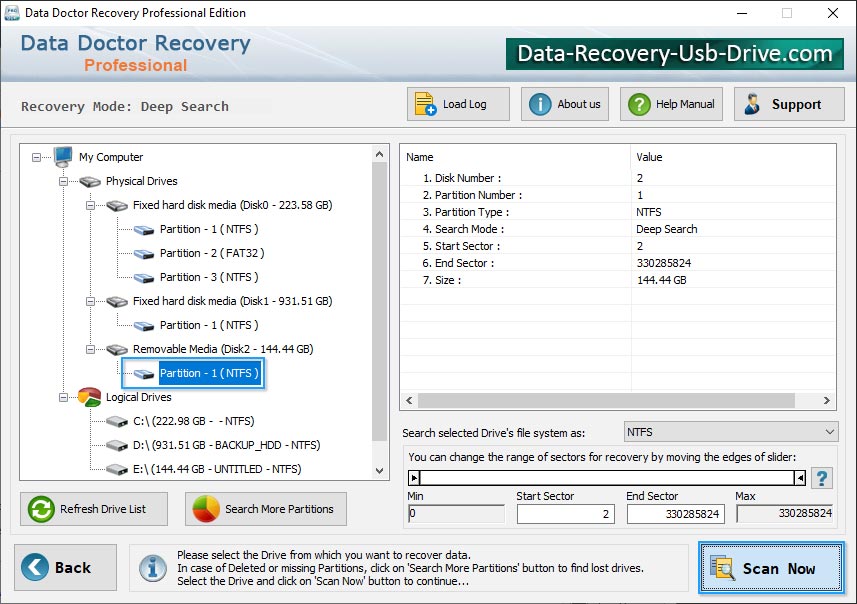857x604 pixels.
Task: Click the Name column header
Action: (515, 157)
